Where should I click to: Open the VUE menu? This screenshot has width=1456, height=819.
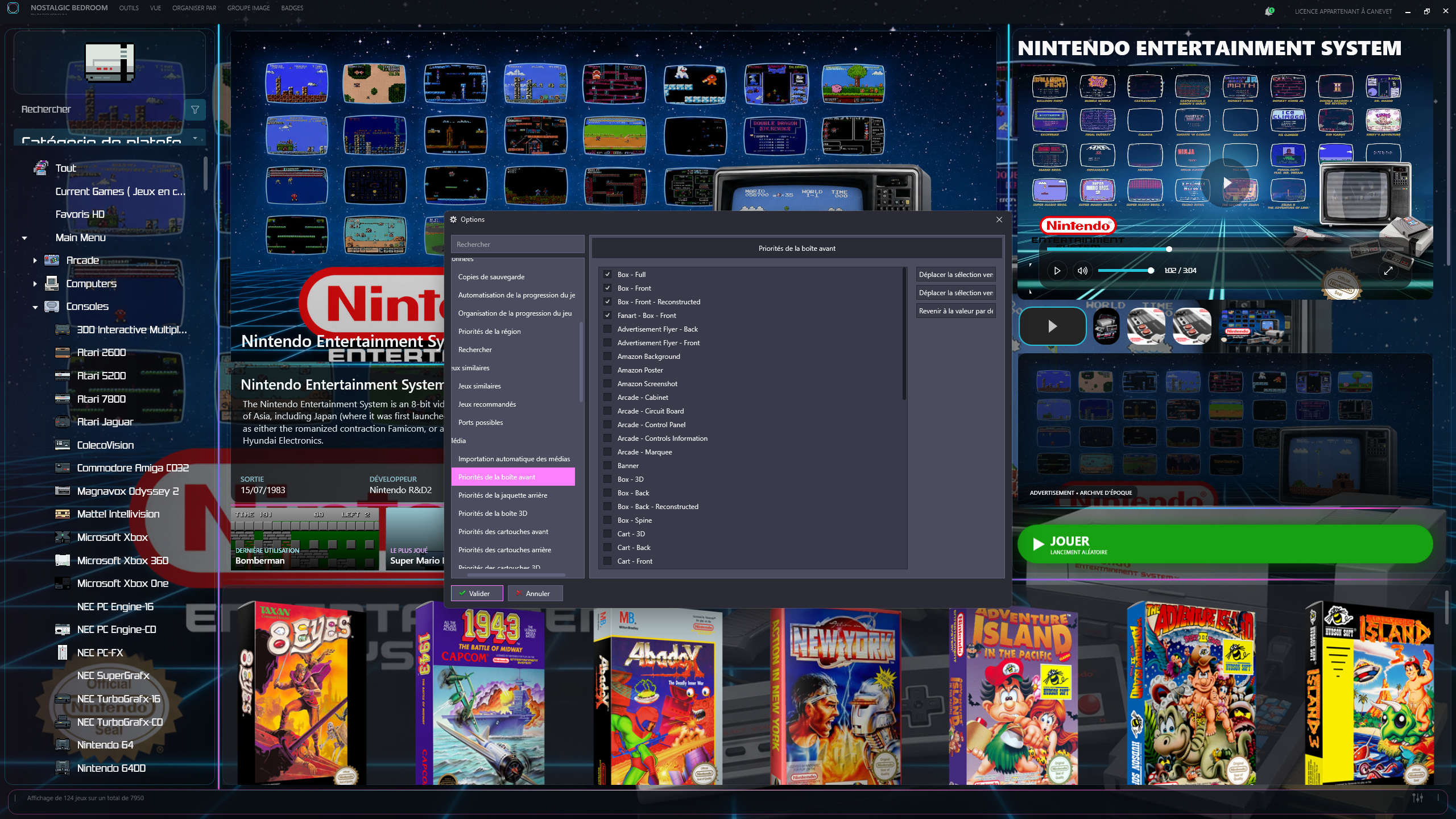[x=155, y=8]
